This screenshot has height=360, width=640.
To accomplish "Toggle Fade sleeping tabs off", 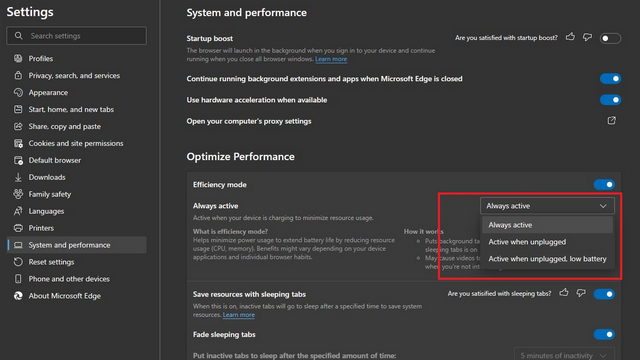I will [604, 334].
